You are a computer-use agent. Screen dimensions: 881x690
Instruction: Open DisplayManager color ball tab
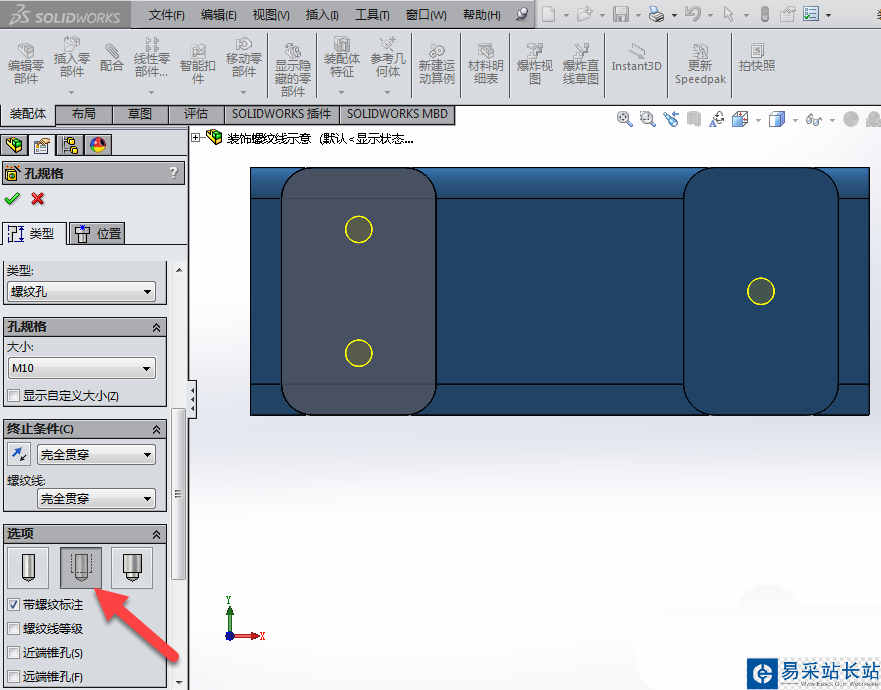(98, 146)
